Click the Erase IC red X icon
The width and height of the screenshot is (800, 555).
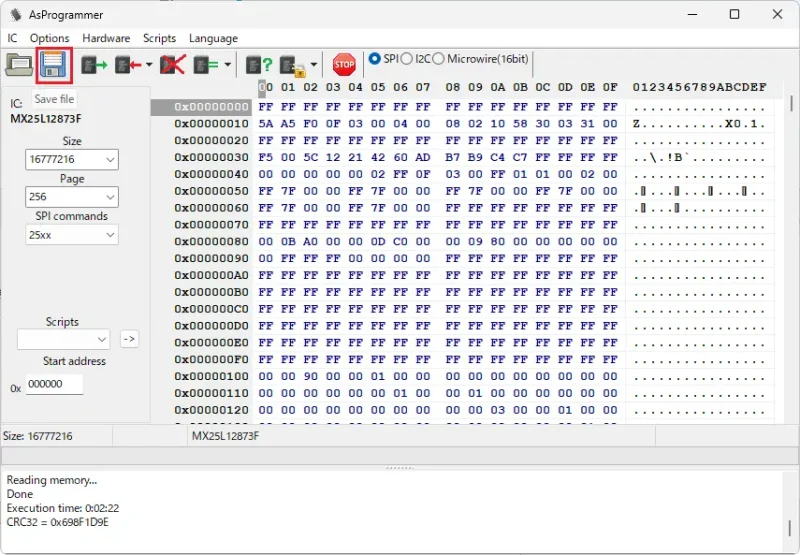point(174,65)
